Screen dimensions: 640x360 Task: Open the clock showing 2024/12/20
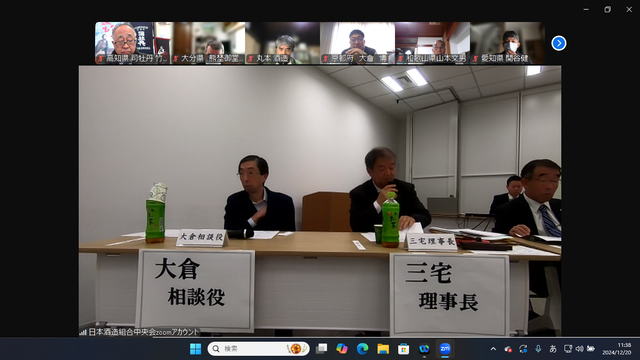pos(616,349)
